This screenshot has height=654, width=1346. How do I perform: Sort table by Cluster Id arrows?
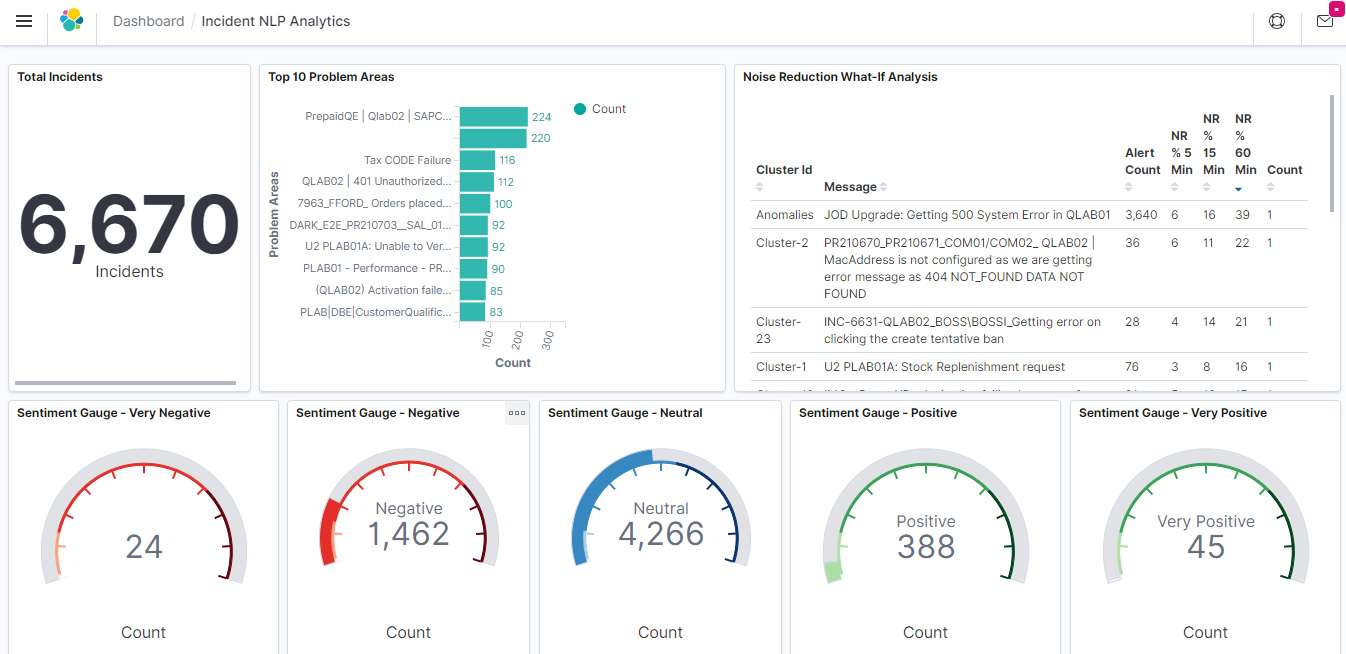click(x=760, y=187)
